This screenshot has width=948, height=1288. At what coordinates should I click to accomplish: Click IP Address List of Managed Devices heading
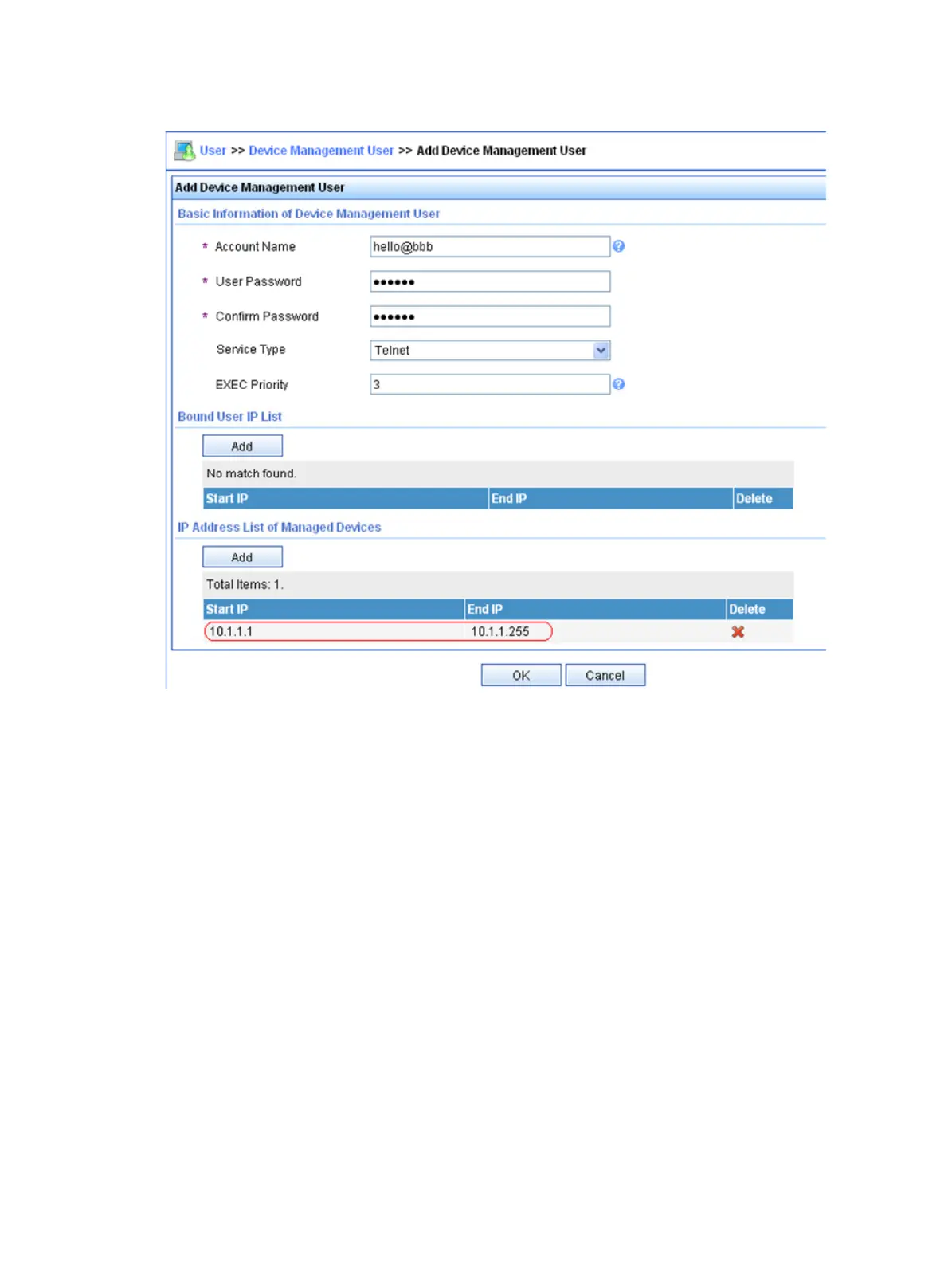(279, 527)
